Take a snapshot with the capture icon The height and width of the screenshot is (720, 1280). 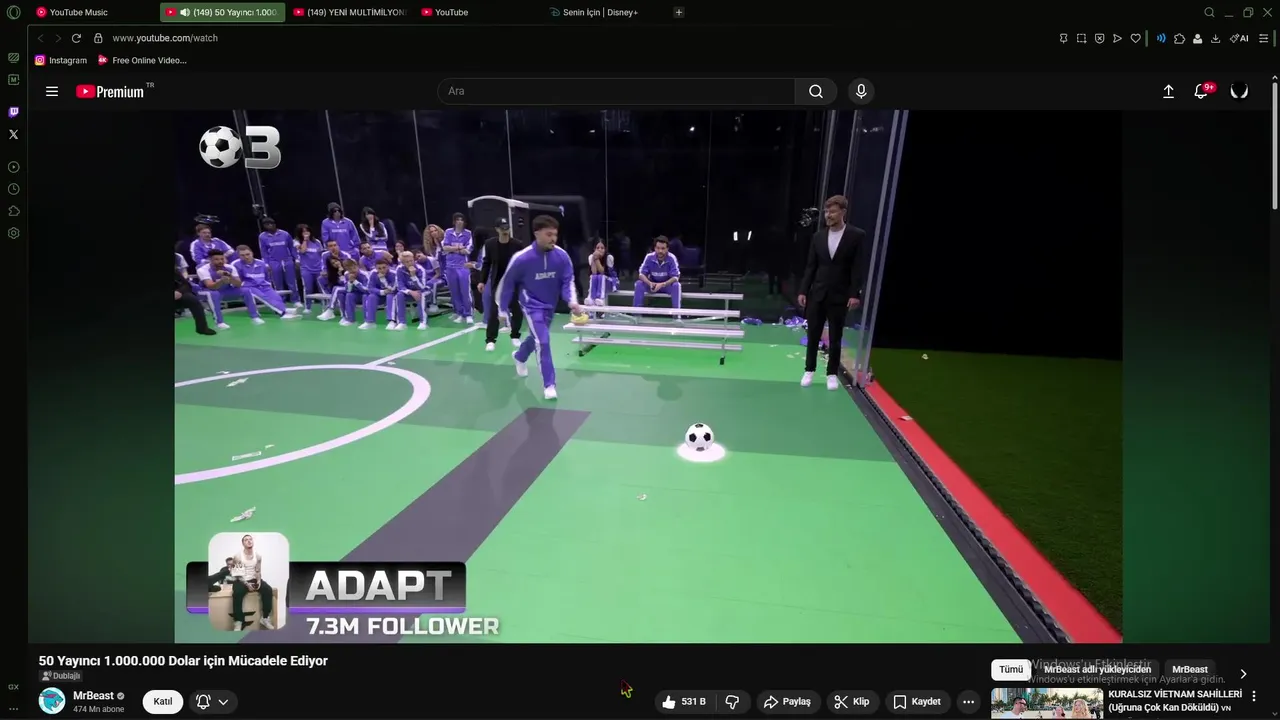click(1081, 38)
